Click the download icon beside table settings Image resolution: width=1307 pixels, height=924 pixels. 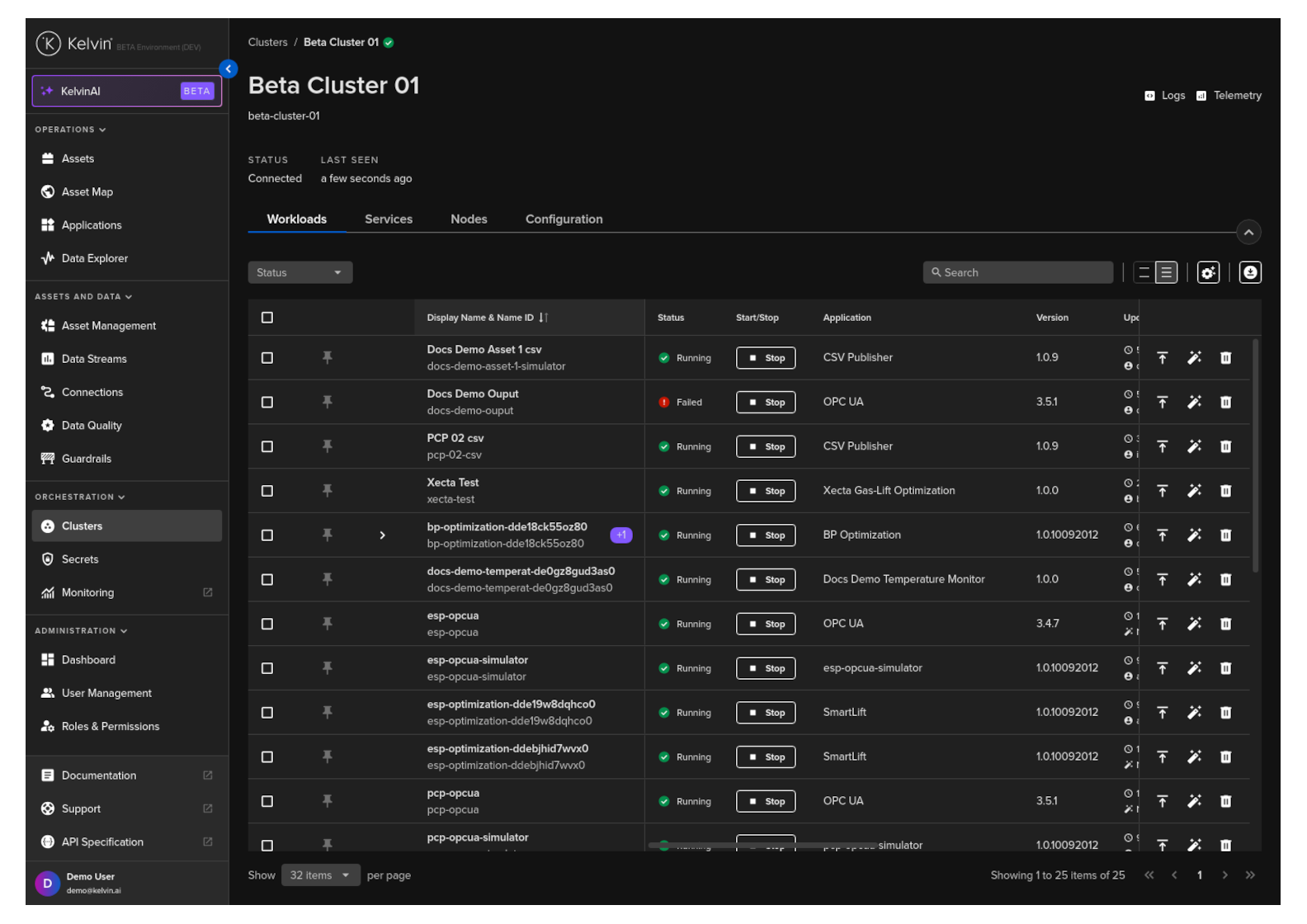pos(1250,273)
